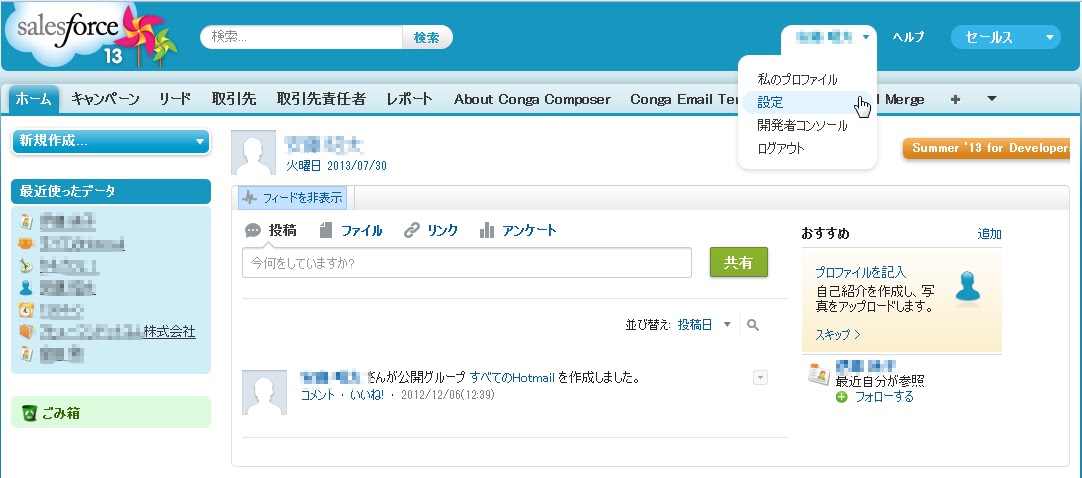Click the user name dropdown arrow in header
1082x478 pixels.
pyautogui.click(x=866, y=37)
